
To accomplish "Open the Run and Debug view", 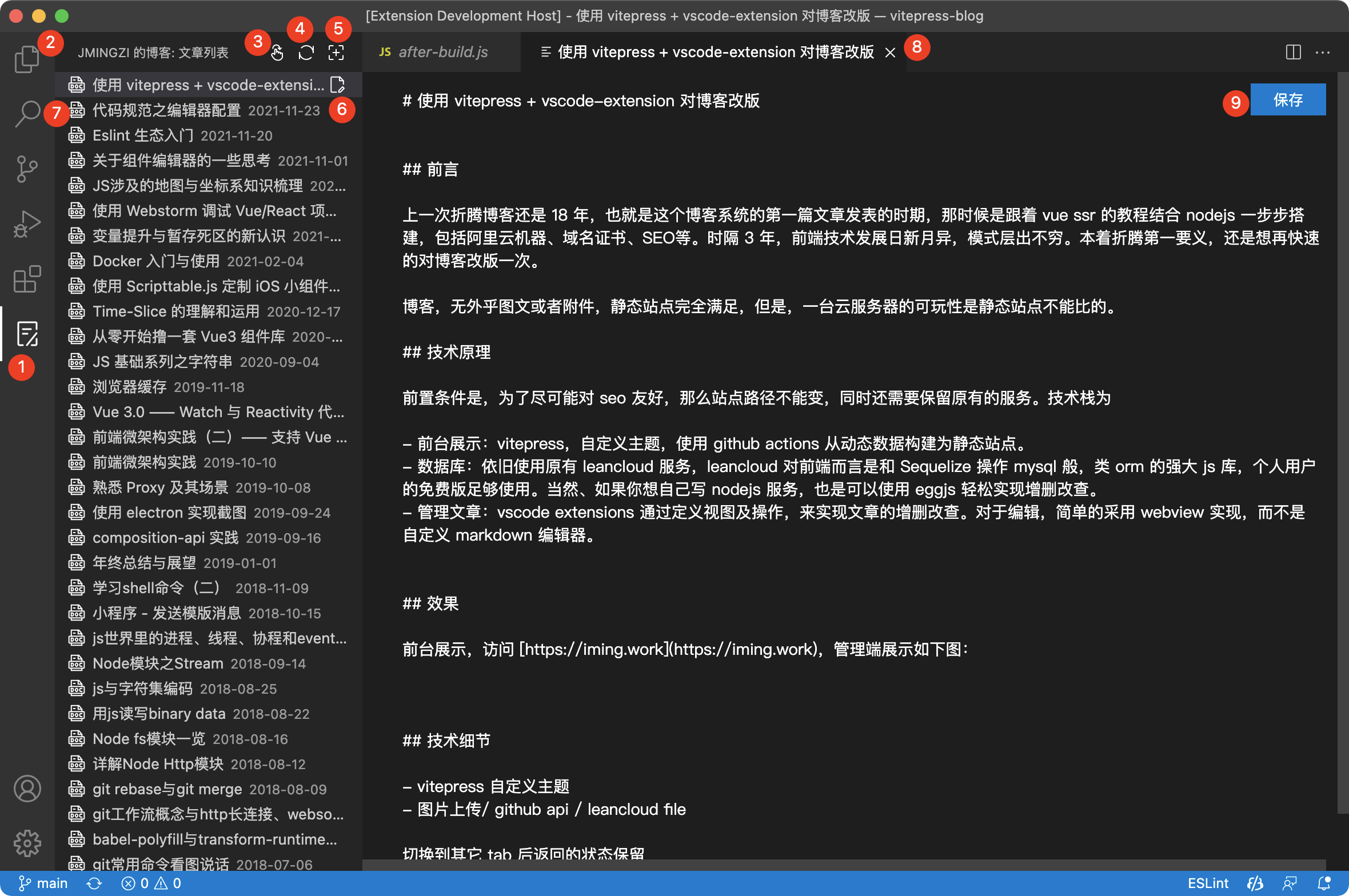I will click(x=26, y=224).
